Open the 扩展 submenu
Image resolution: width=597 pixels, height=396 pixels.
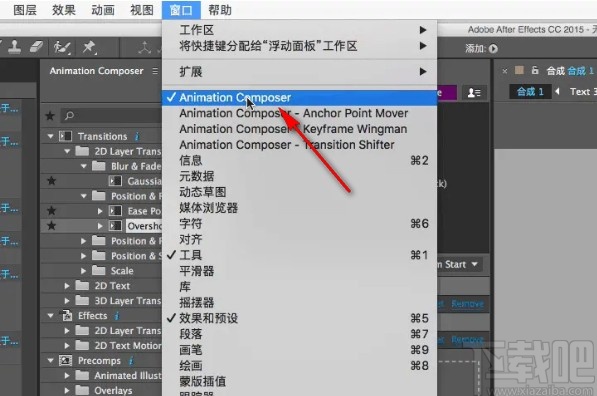pos(300,72)
